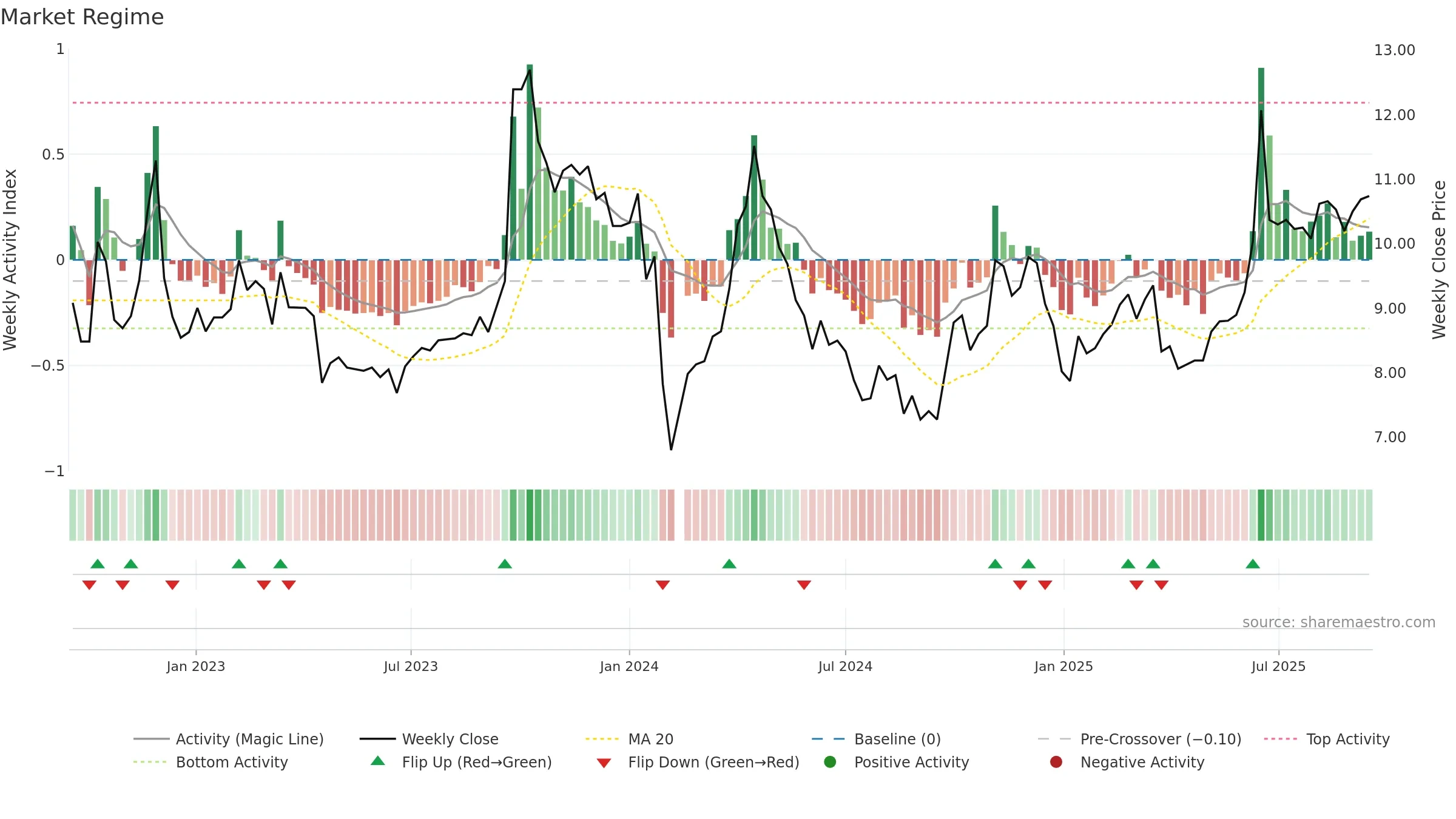
Task: Click the leftmost green Flip Up marker
Action: pyautogui.click(x=98, y=564)
